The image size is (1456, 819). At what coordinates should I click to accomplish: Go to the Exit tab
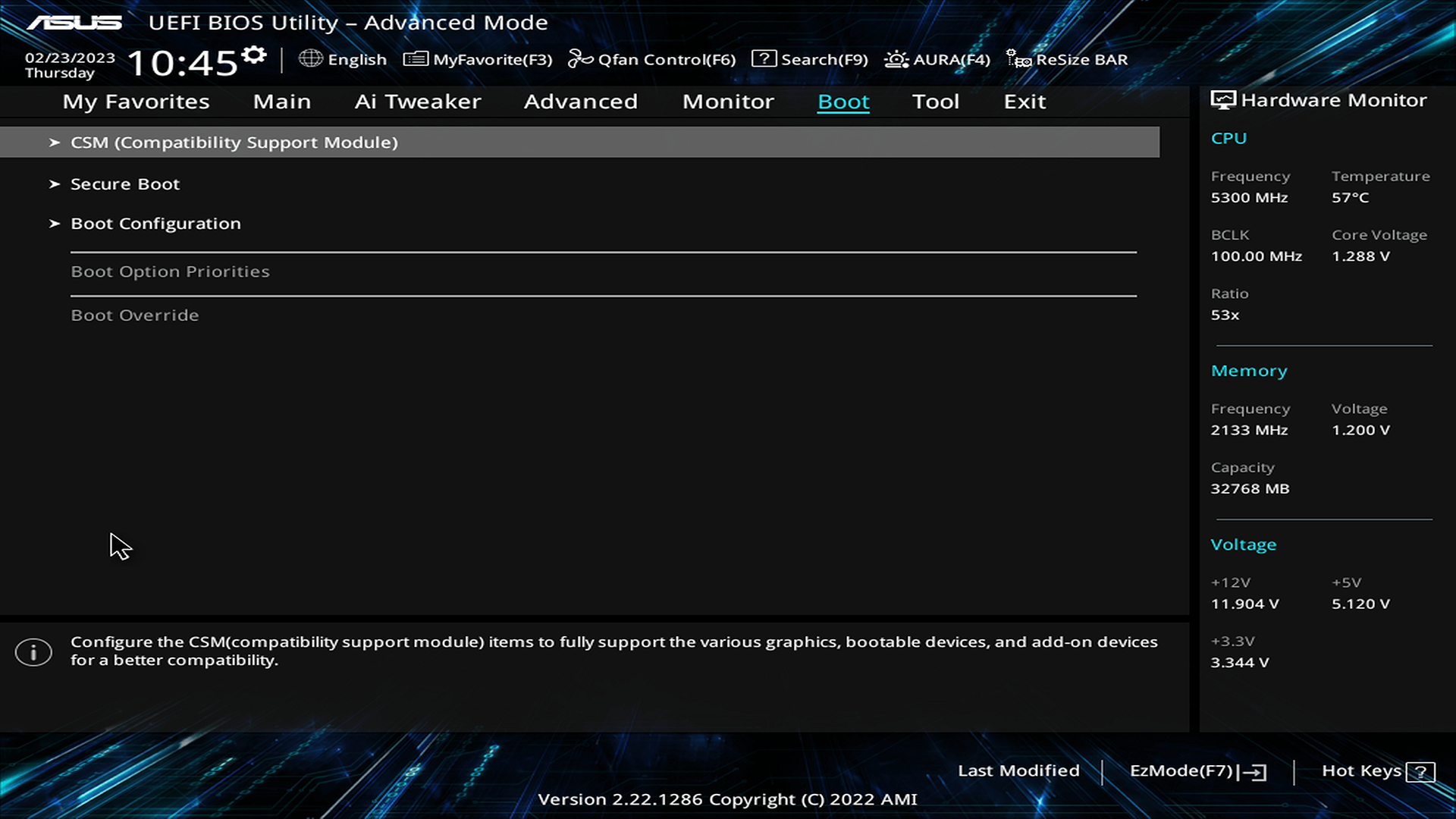tap(1025, 102)
